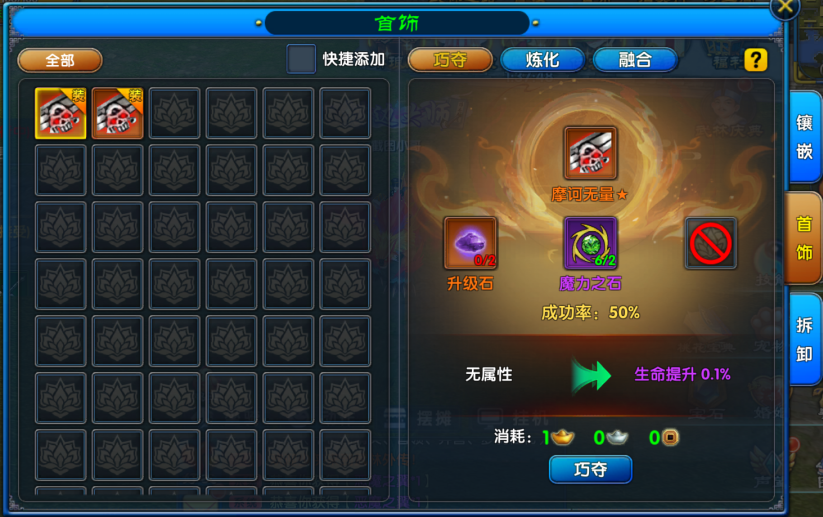823x517 pixels.
Task: Click the silver ingot cost icon
Action: click(616, 437)
